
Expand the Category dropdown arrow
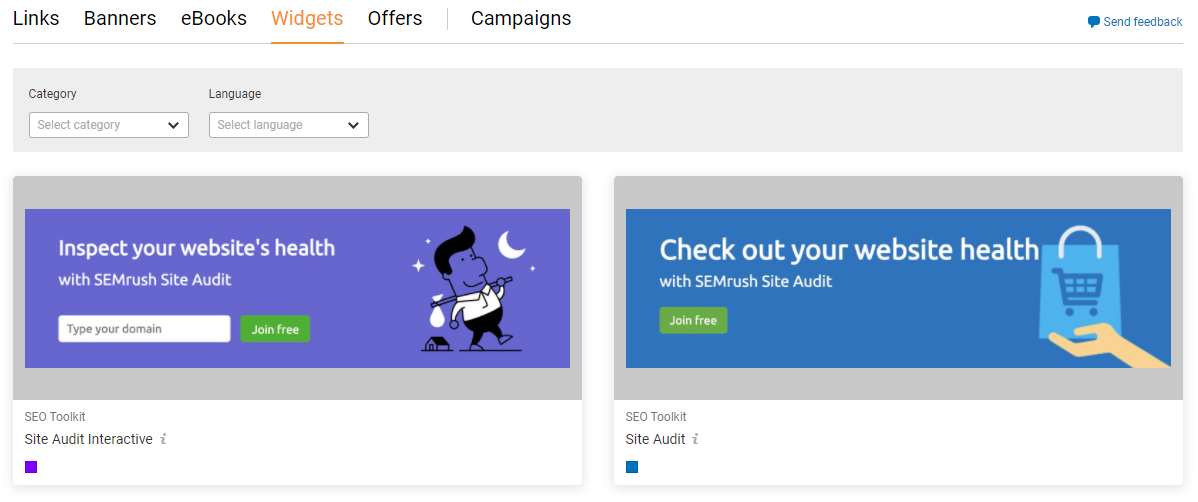pyautogui.click(x=173, y=125)
